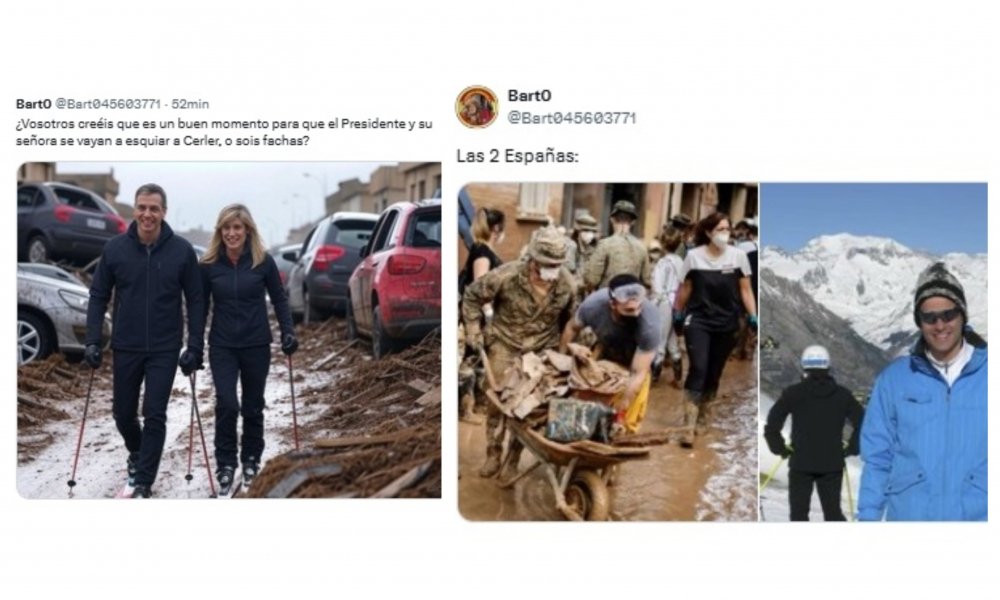Click the 'Las 2 Españas:' tweet text
Screen dimensions: 1000x600
click(x=517, y=157)
